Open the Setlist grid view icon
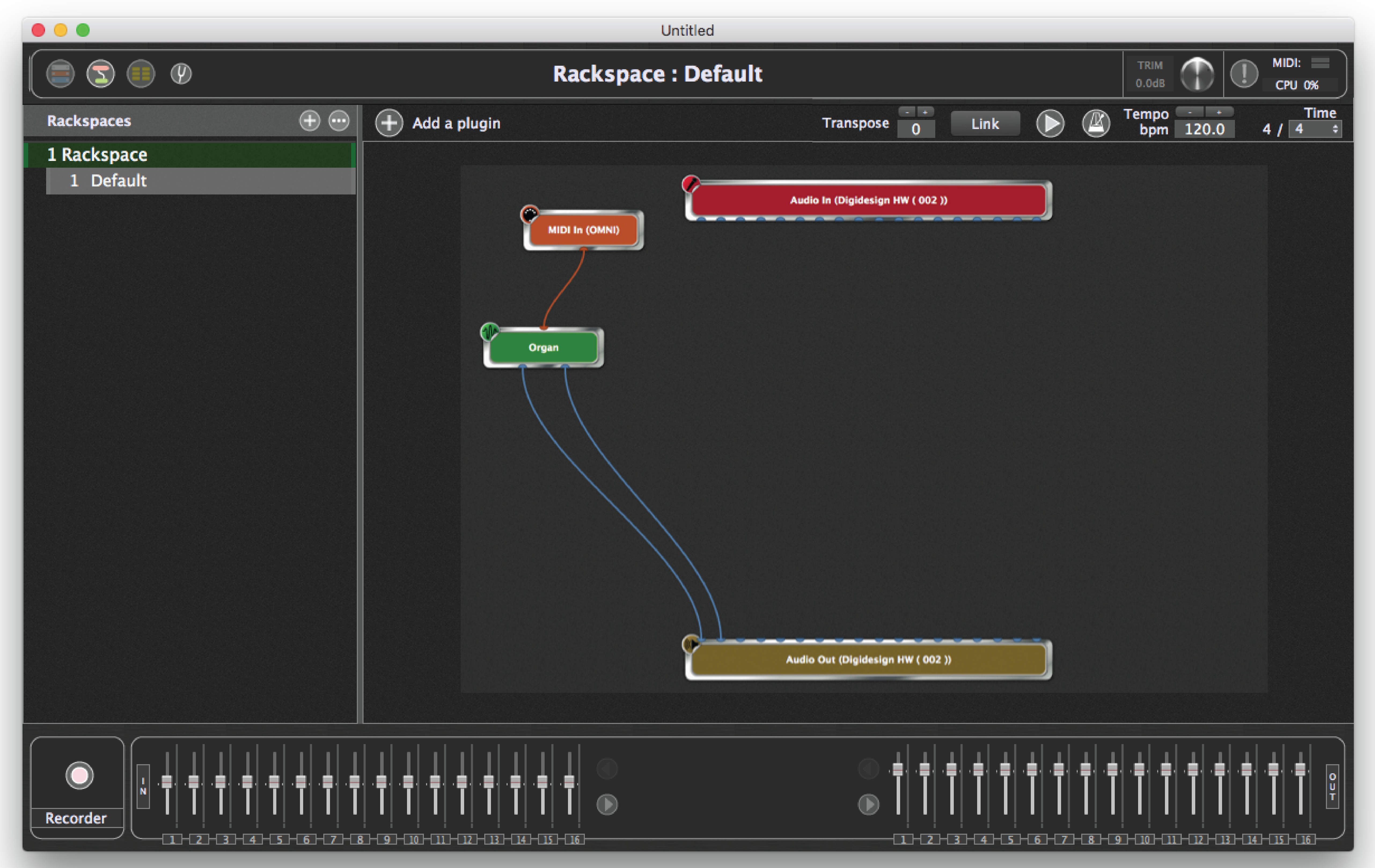Viewport: 1375px width, 868px height. [141, 74]
